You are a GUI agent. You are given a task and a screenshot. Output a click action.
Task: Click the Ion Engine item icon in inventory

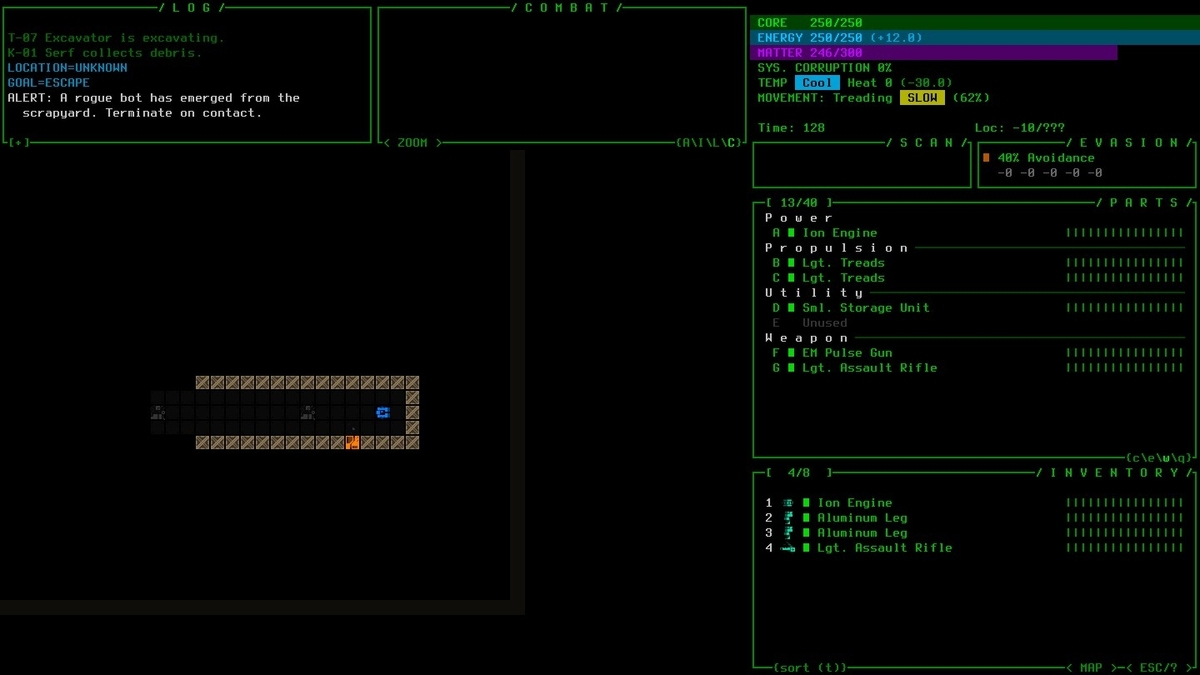(x=788, y=503)
